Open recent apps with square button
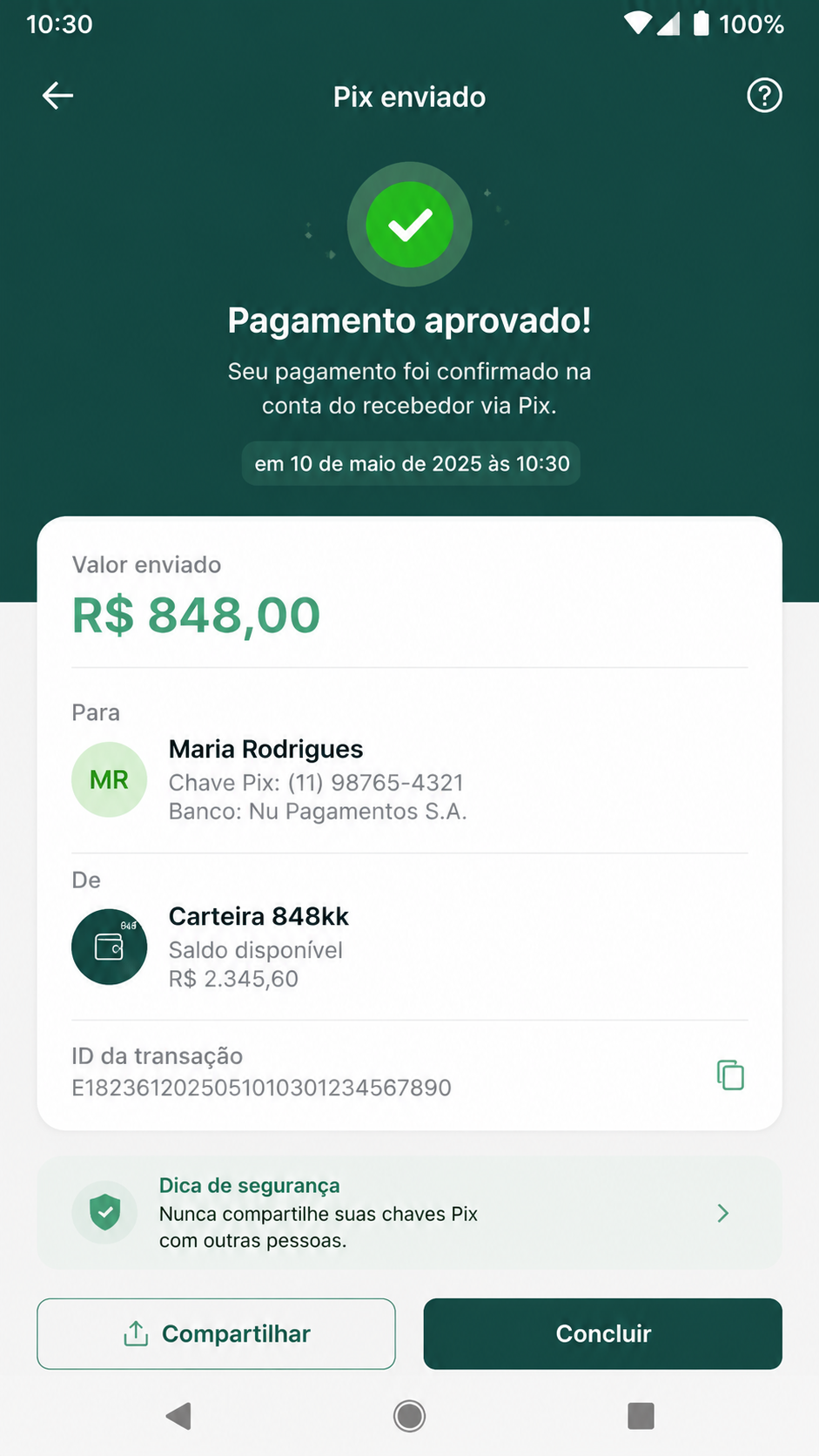This screenshot has width=819, height=1456. [x=641, y=1416]
